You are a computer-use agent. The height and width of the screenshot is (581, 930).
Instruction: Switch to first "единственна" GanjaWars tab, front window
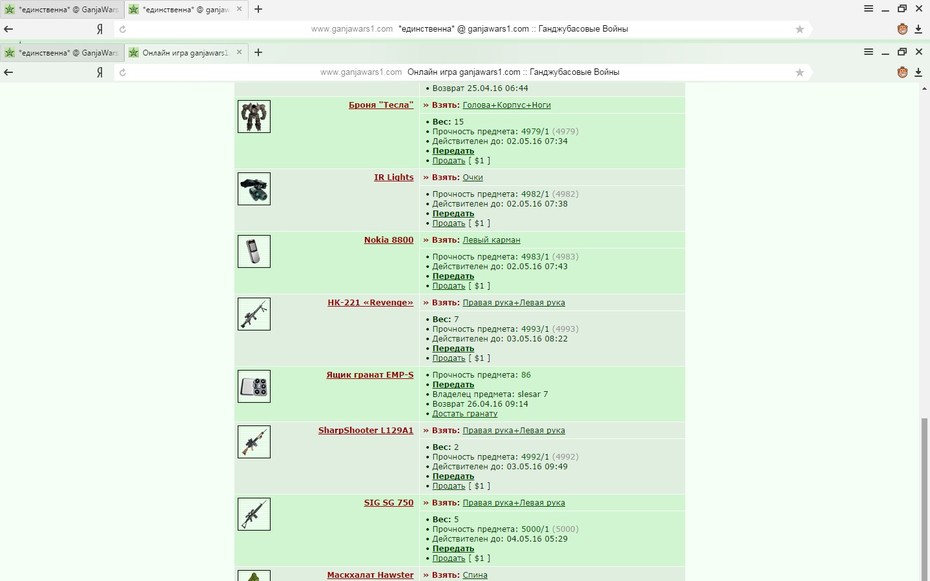62,53
